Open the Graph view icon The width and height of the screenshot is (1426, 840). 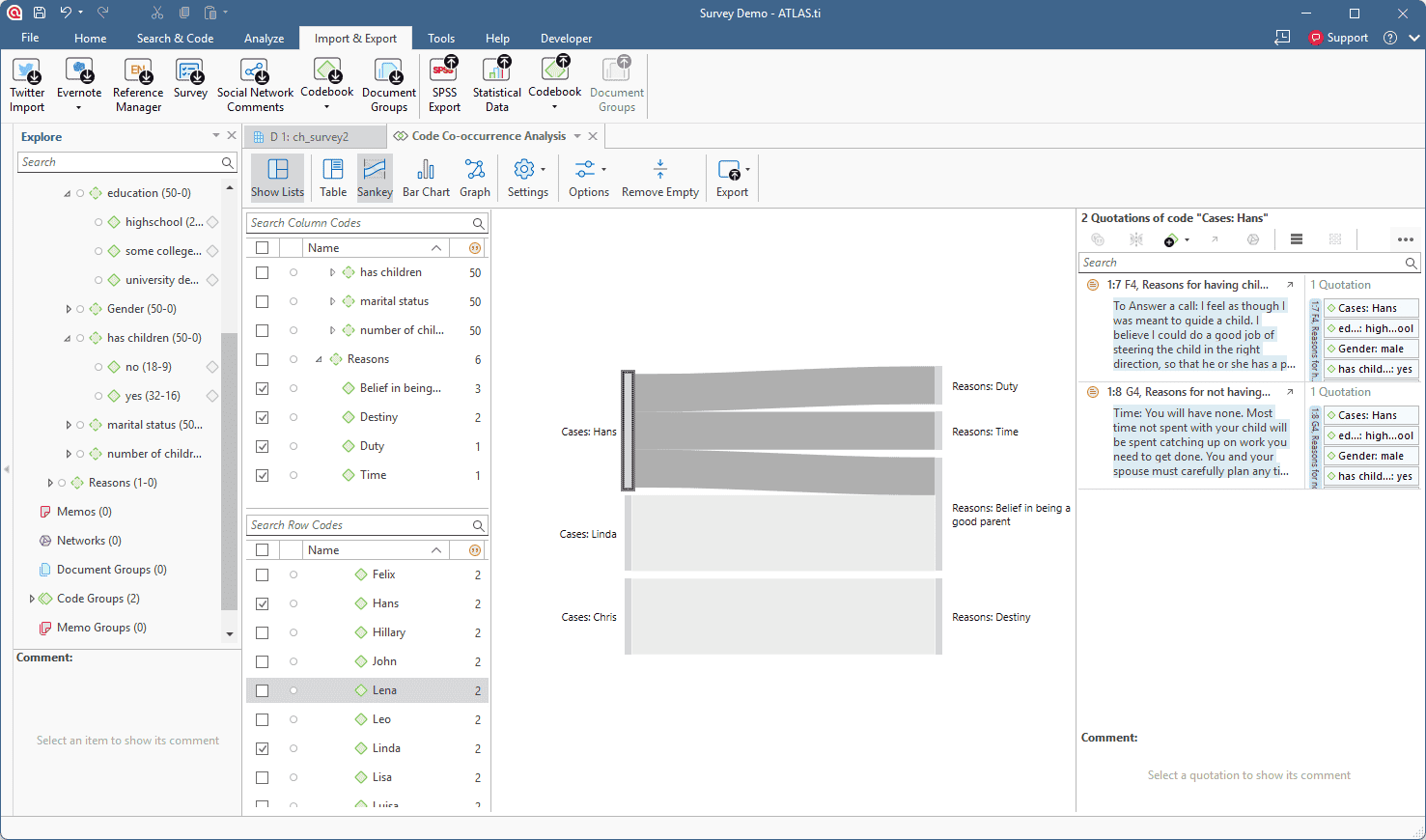(474, 179)
